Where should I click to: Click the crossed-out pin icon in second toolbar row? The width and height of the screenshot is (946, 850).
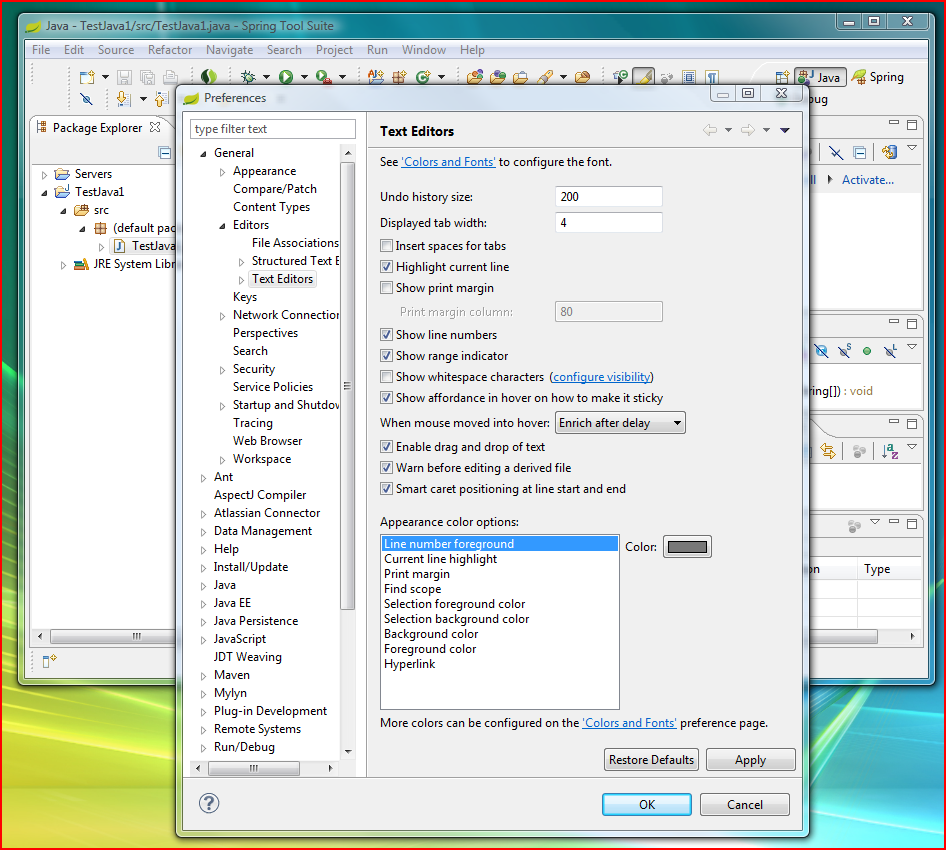[86, 99]
